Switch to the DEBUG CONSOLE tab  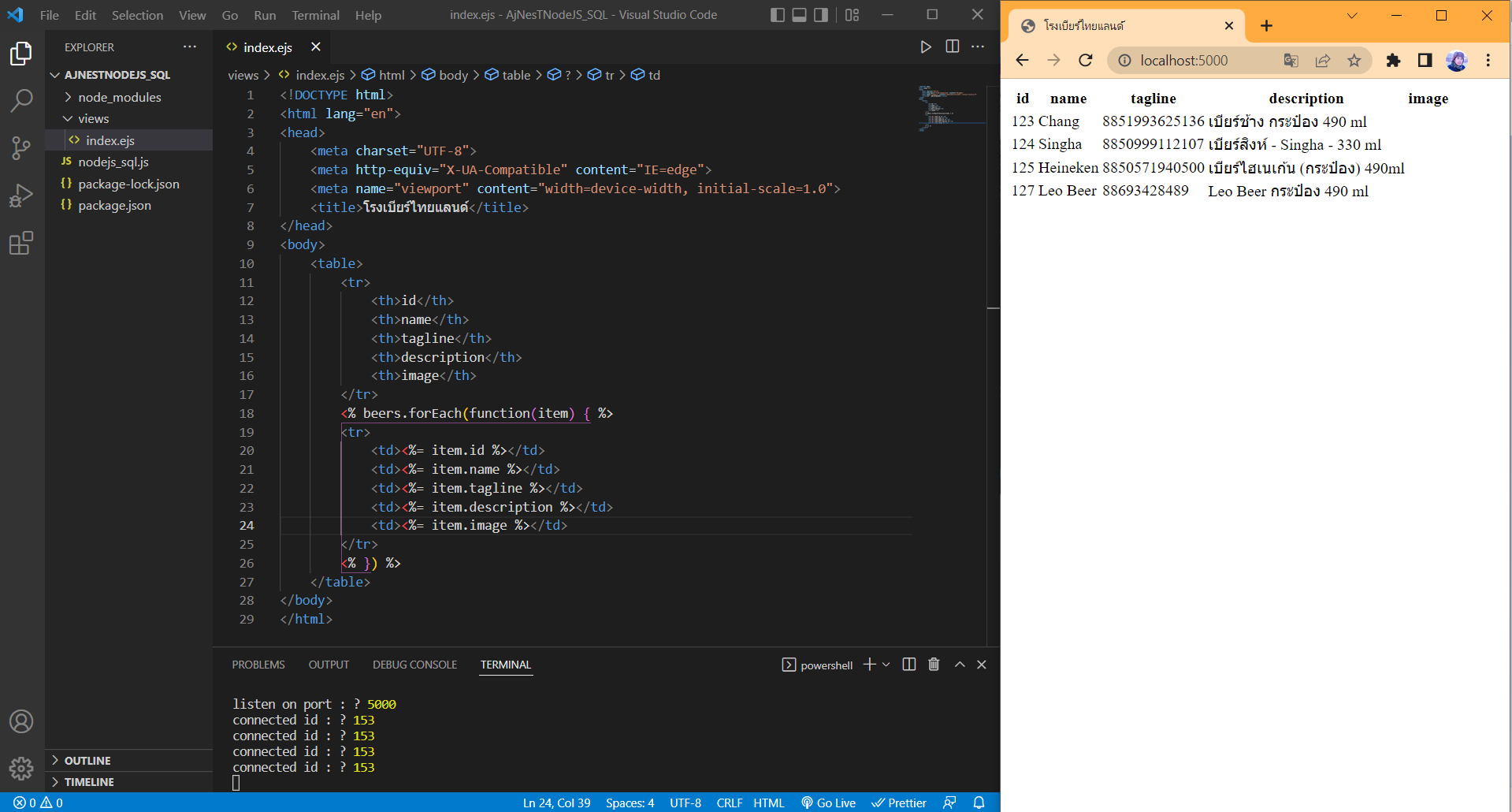tap(414, 665)
